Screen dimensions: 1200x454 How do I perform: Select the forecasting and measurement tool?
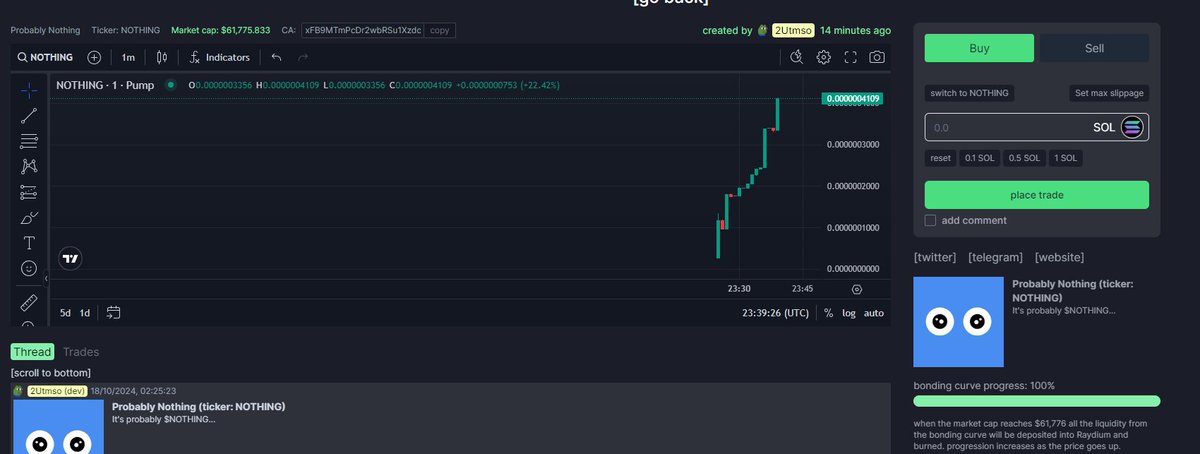[29, 192]
